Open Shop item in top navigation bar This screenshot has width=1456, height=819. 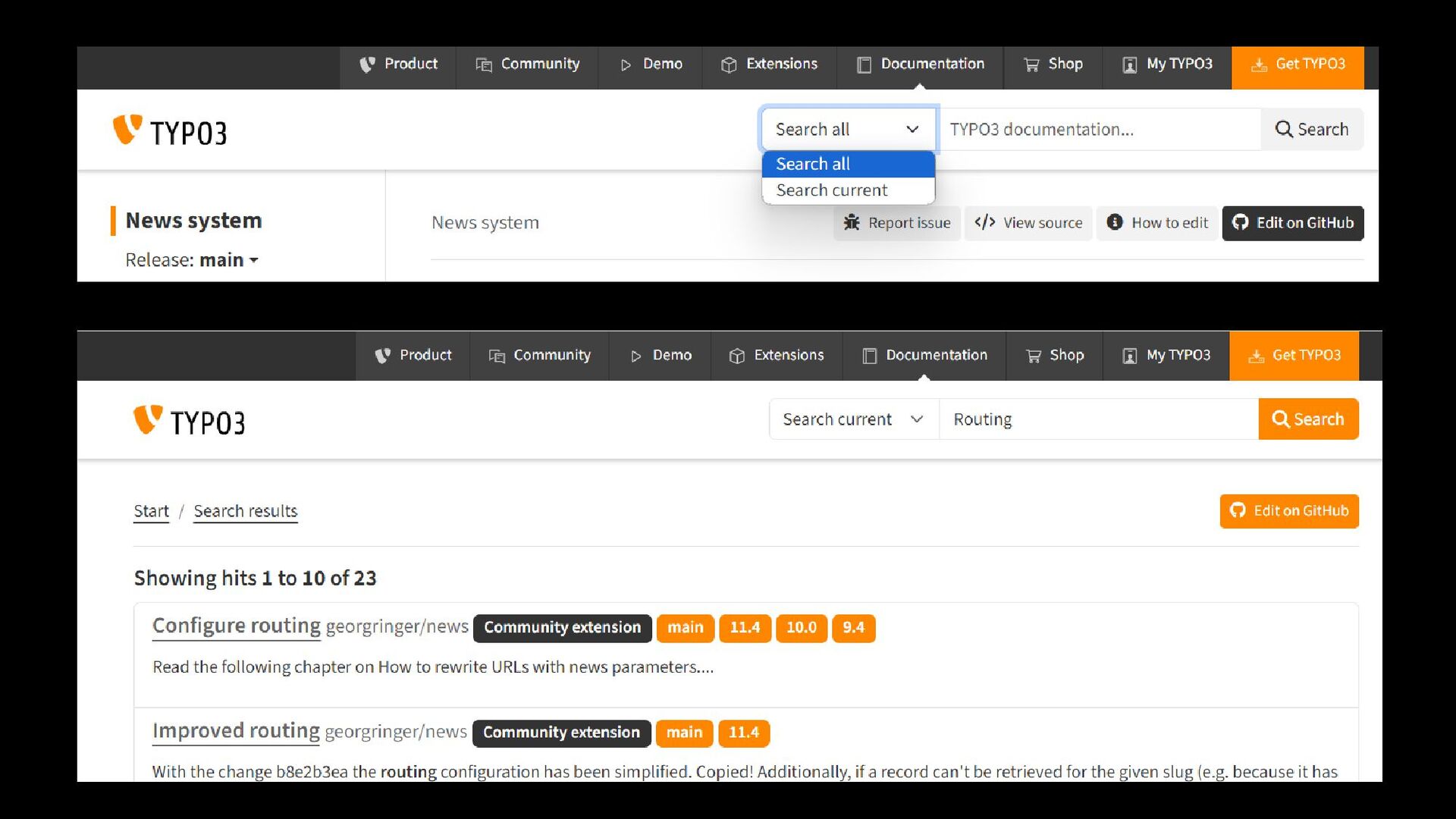pyautogui.click(x=1053, y=64)
